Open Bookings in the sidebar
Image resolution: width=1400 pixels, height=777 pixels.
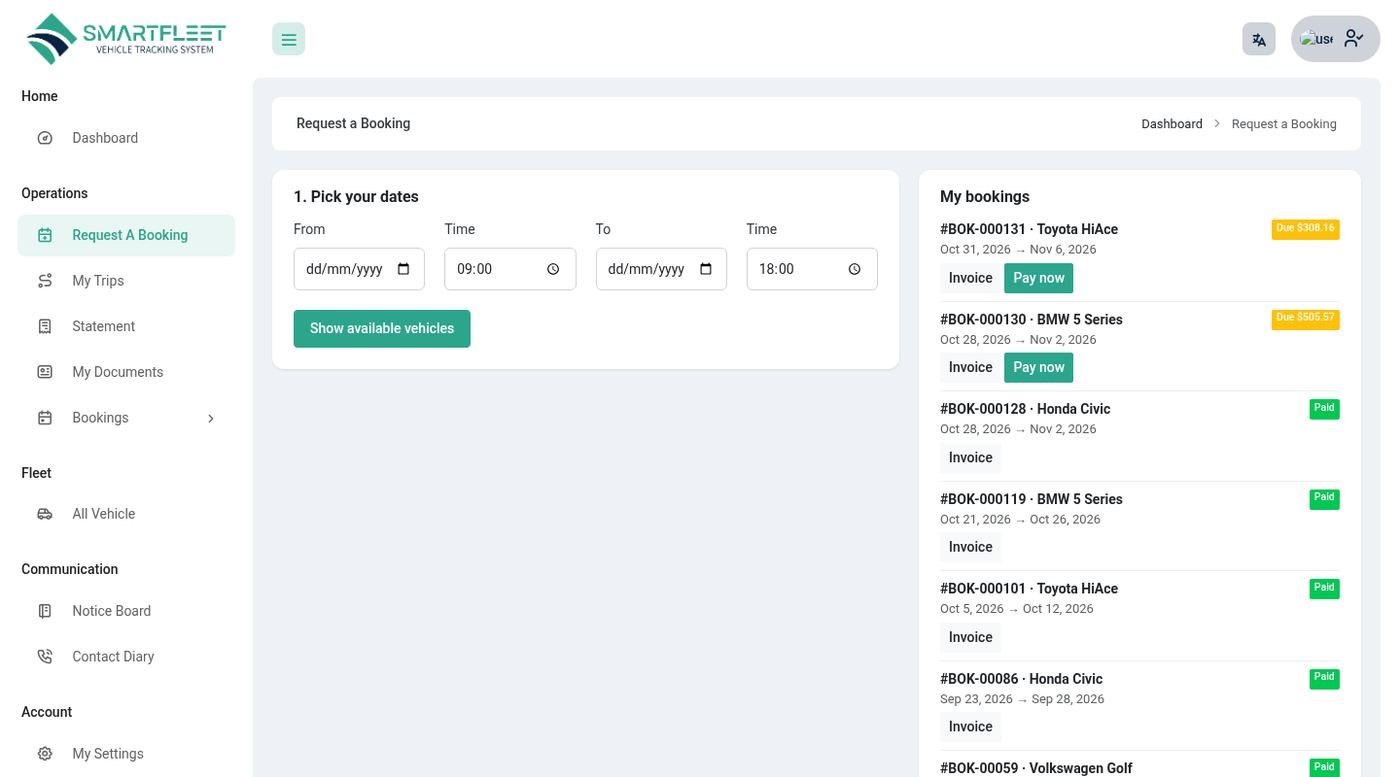coord(126,418)
